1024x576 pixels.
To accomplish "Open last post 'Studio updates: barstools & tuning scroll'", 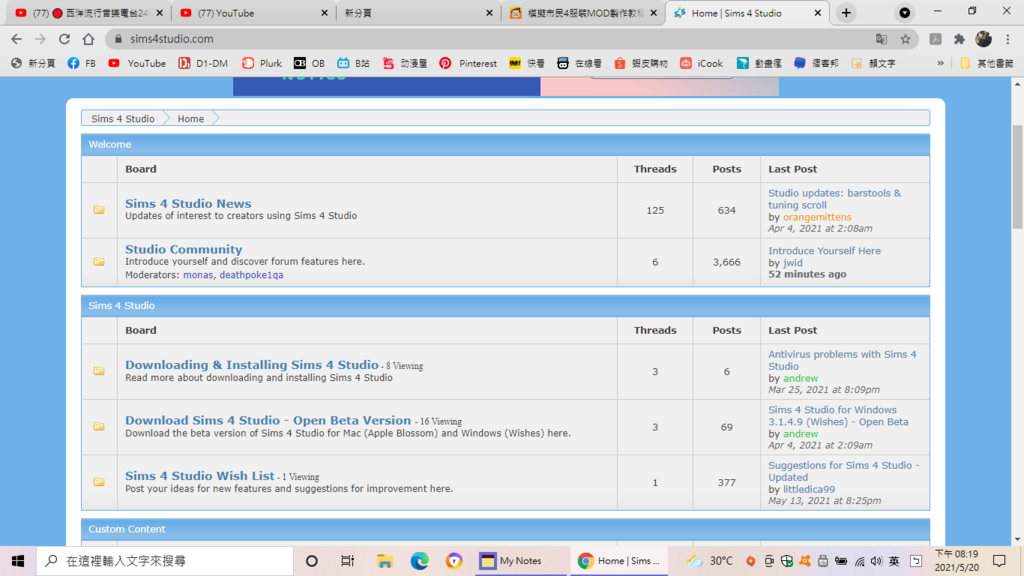I will coord(834,199).
